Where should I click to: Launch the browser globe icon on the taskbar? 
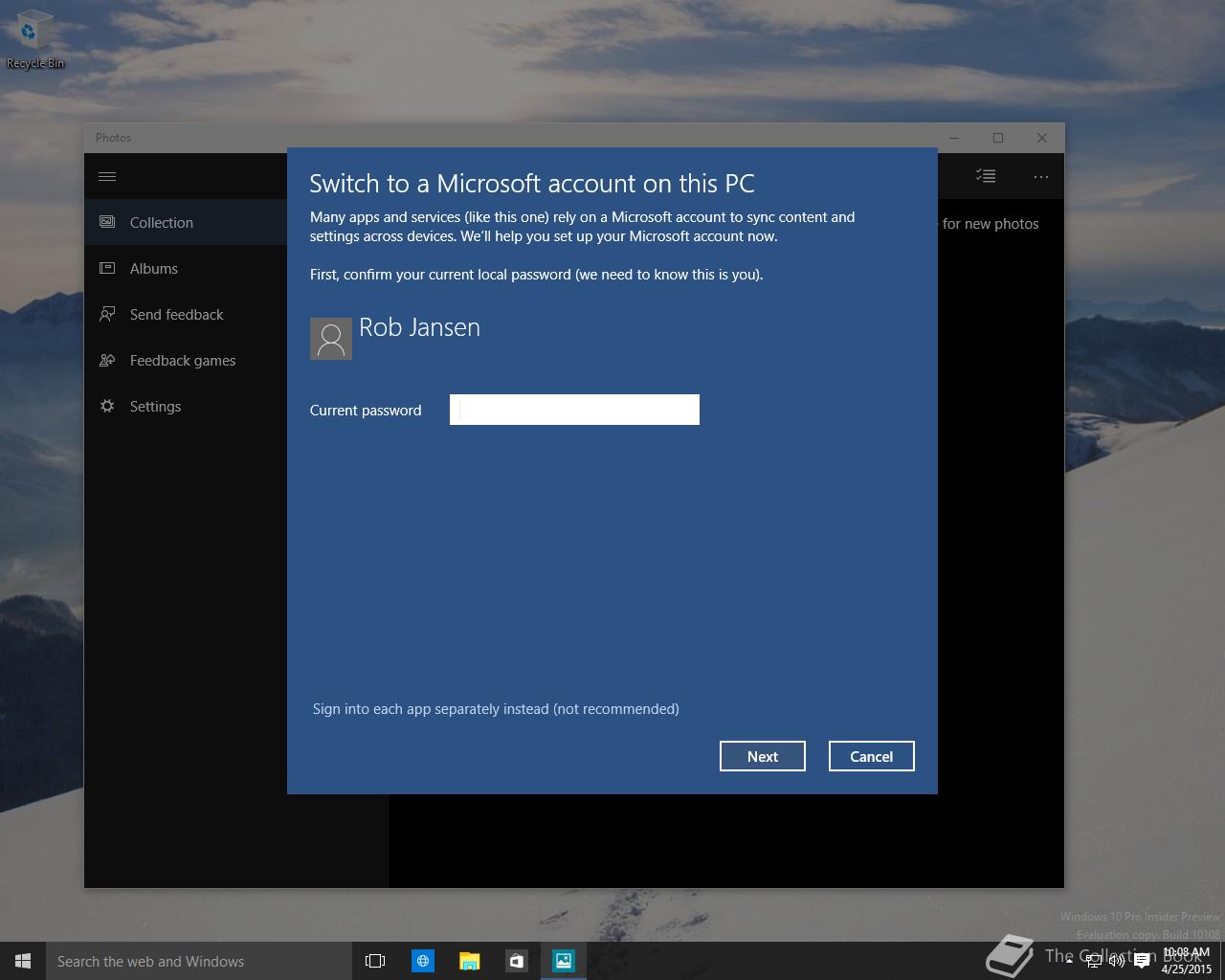pos(422,961)
